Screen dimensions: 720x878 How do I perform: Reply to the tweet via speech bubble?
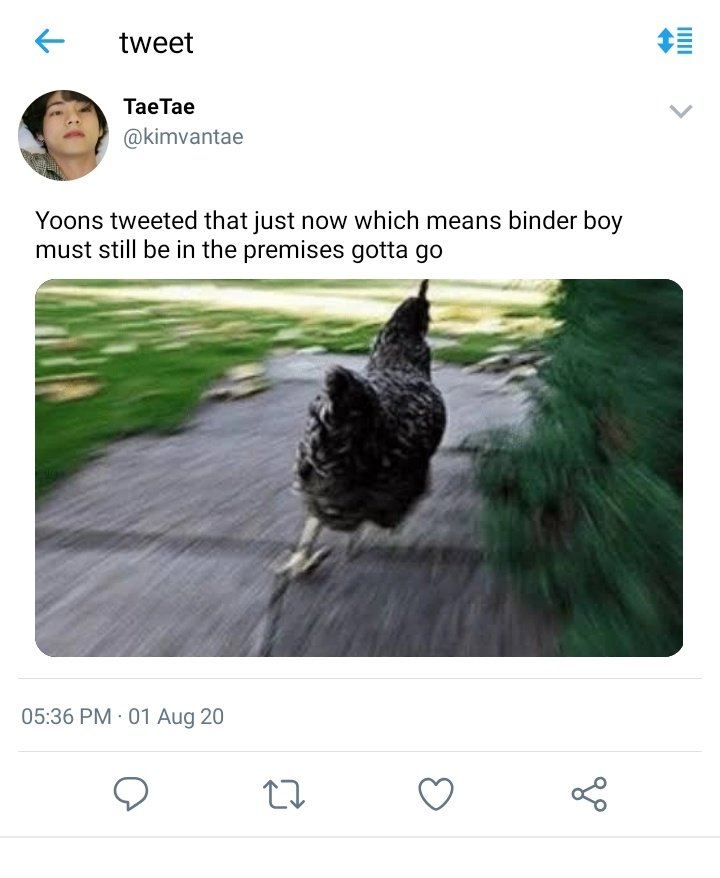pos(131,793)
